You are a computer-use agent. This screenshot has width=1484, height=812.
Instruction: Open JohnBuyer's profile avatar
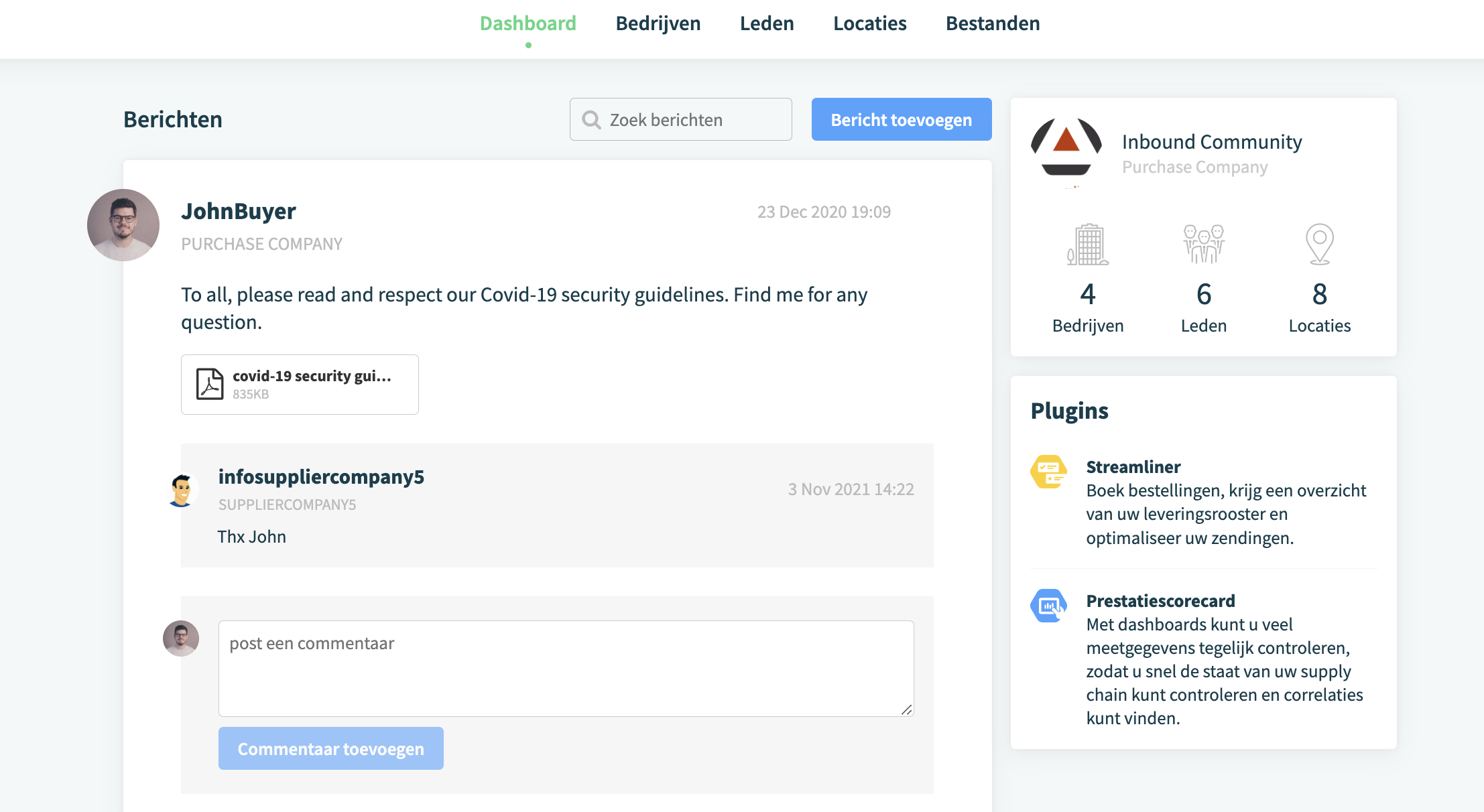123,225
